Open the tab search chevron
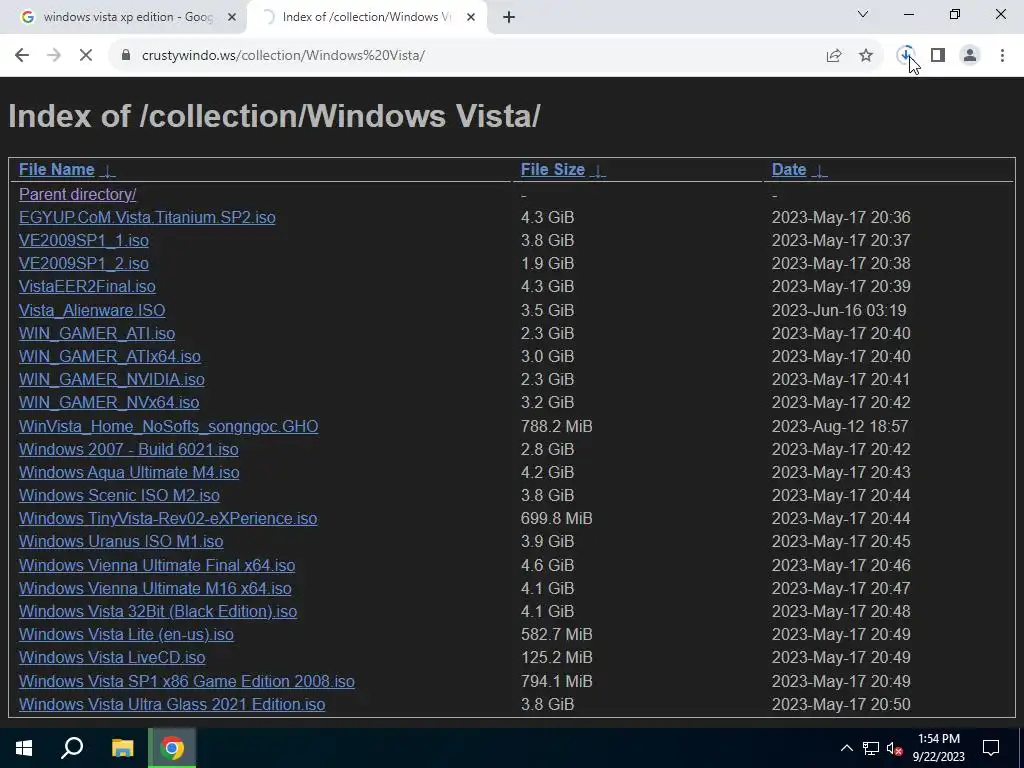This screenshot has height=768, width=1024. (x=863, y=14)
